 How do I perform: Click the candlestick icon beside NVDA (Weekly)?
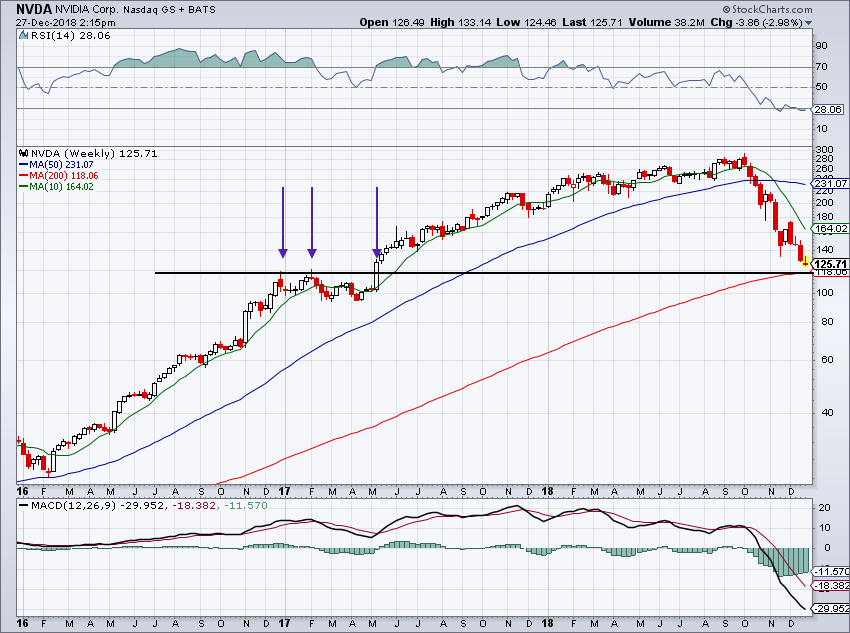[x=23, y=154]
